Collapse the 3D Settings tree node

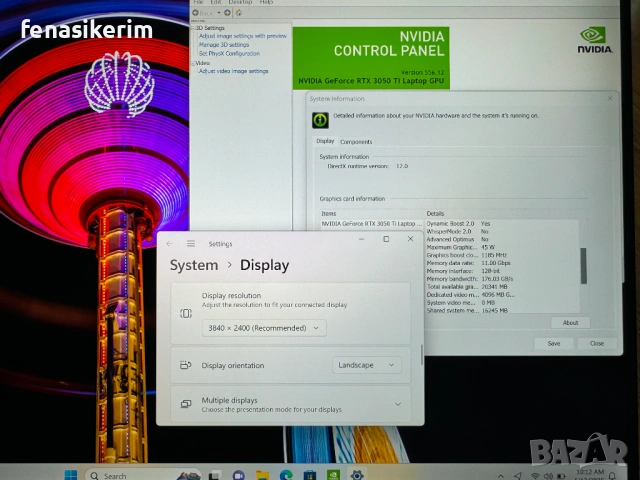pos(193,28)
